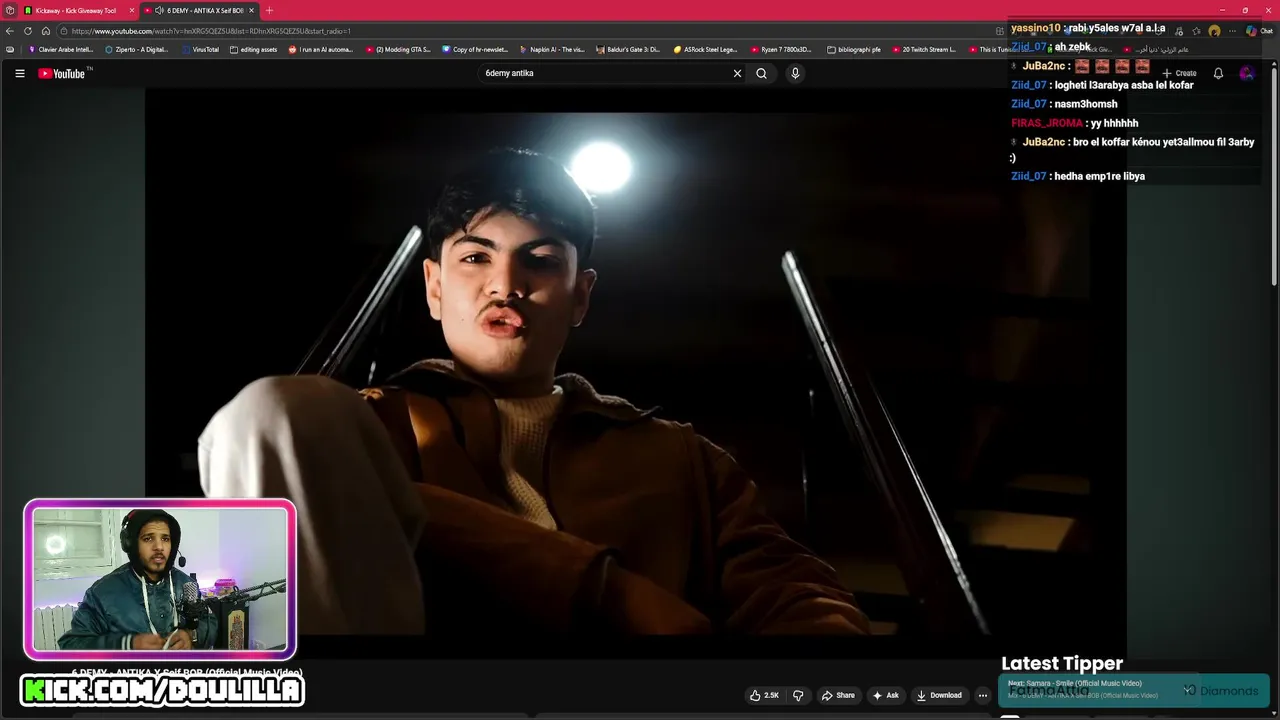Click the leftmost bookmarks bar icon
This screenshot has width=1280, height=720.
pyautogui.click(x=10, y=49)
